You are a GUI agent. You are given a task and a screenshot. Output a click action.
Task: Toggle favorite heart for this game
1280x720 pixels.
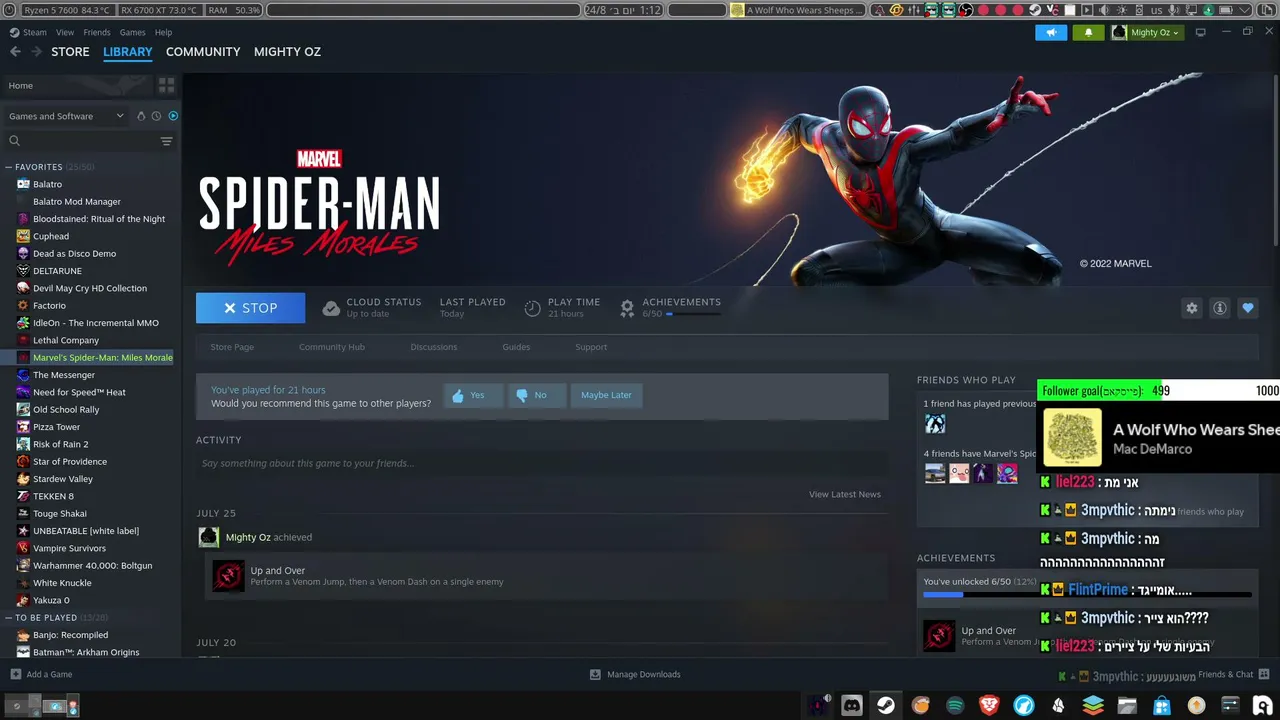click(1247, 308)
